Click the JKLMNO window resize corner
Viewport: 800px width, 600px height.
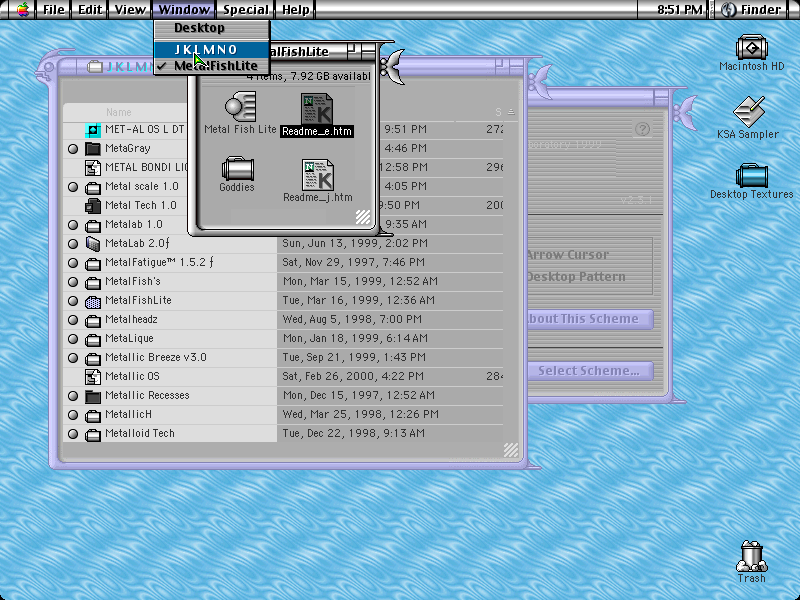(511, 449)
